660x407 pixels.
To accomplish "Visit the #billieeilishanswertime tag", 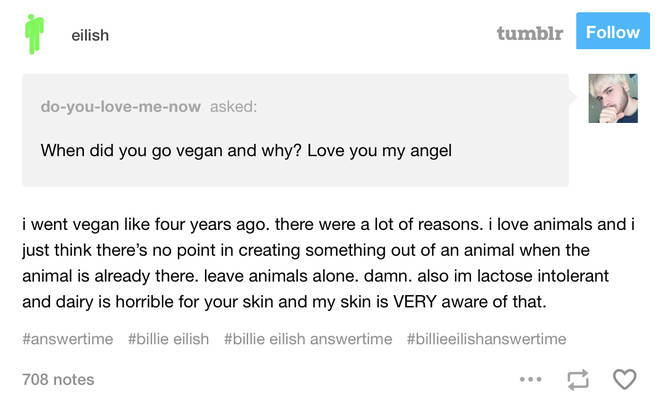I will (486, 339).
